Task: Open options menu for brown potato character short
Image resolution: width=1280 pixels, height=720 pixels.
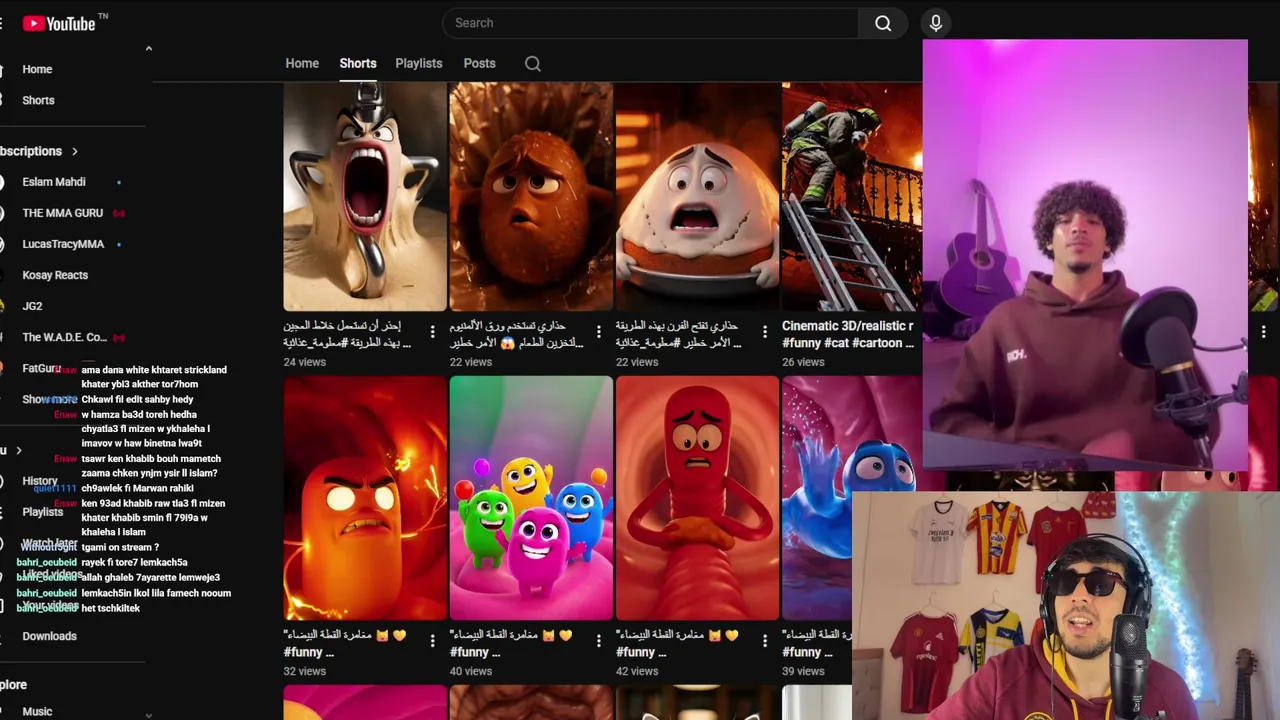Action: pyautogui.click(x=599, y=332)
